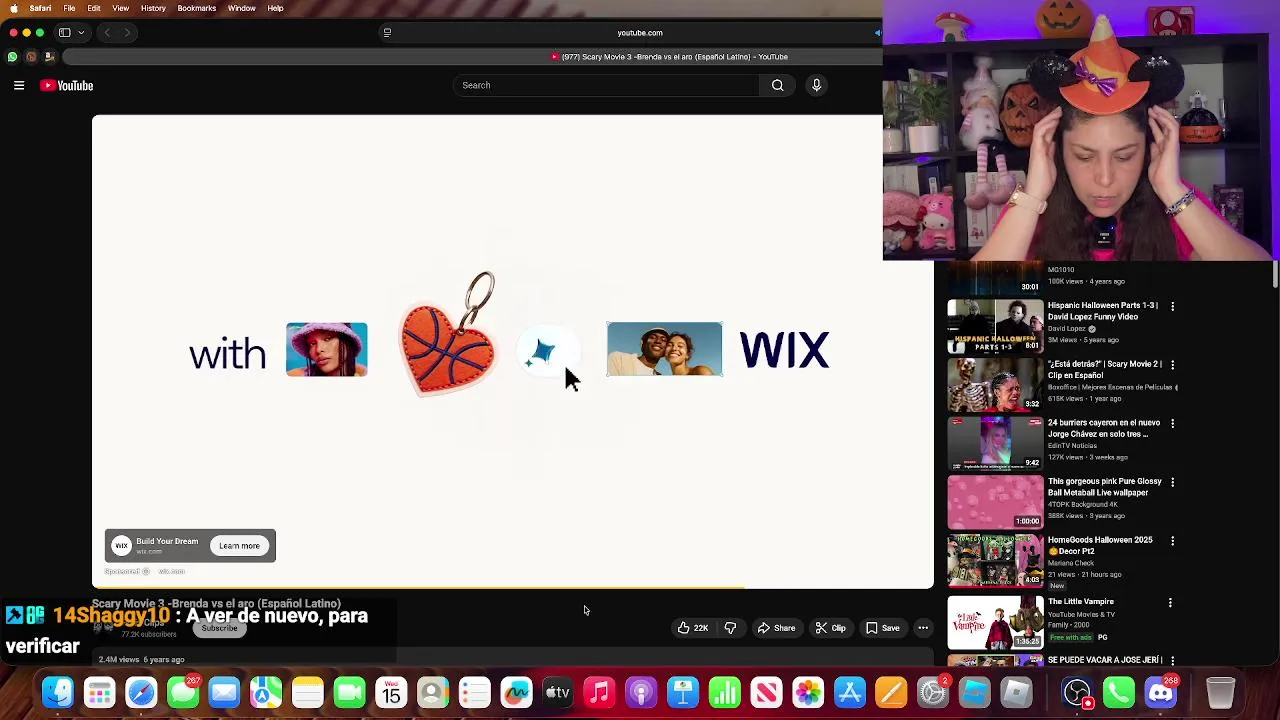Open Mail from the dock
This screenshot has width=1280, height=720.
click(224, 692)
